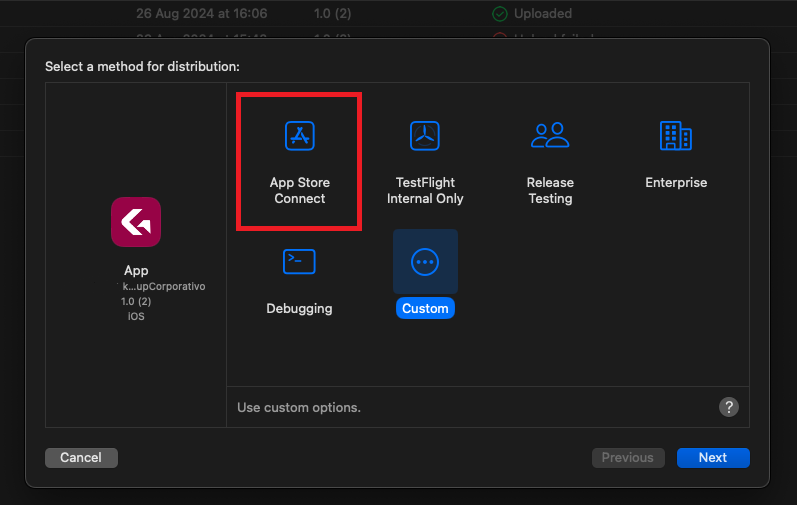Click the "App Store Connect" label text

pos(300,190)
